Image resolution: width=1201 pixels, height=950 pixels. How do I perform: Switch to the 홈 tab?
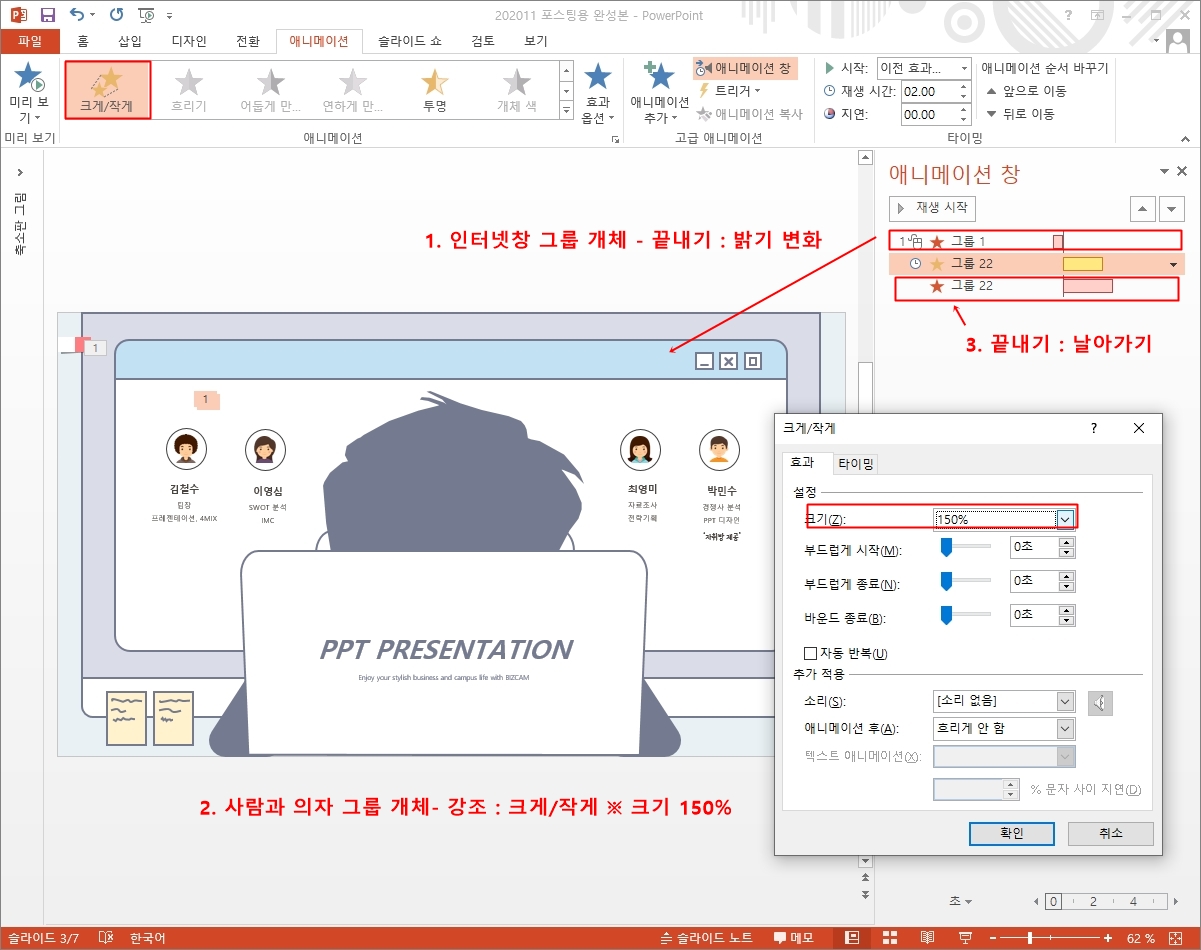pyautogui.click(x=83, y=41)
